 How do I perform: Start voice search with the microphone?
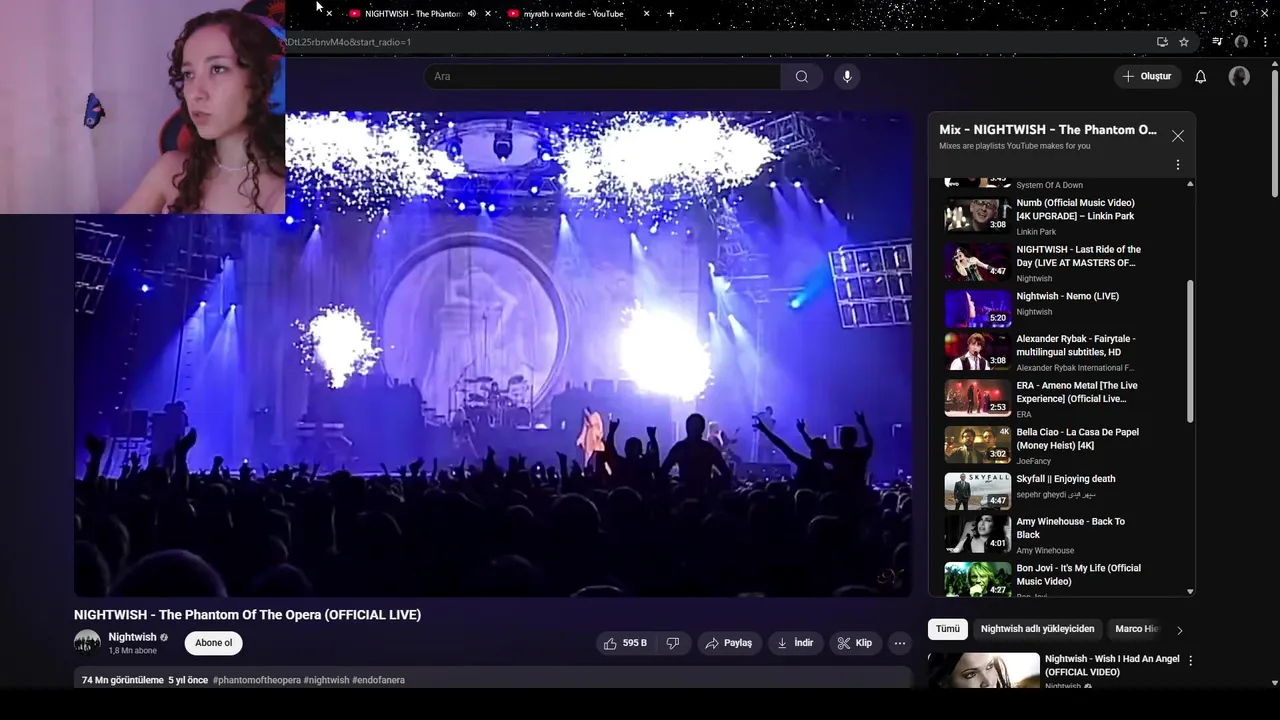coord(847,76)
